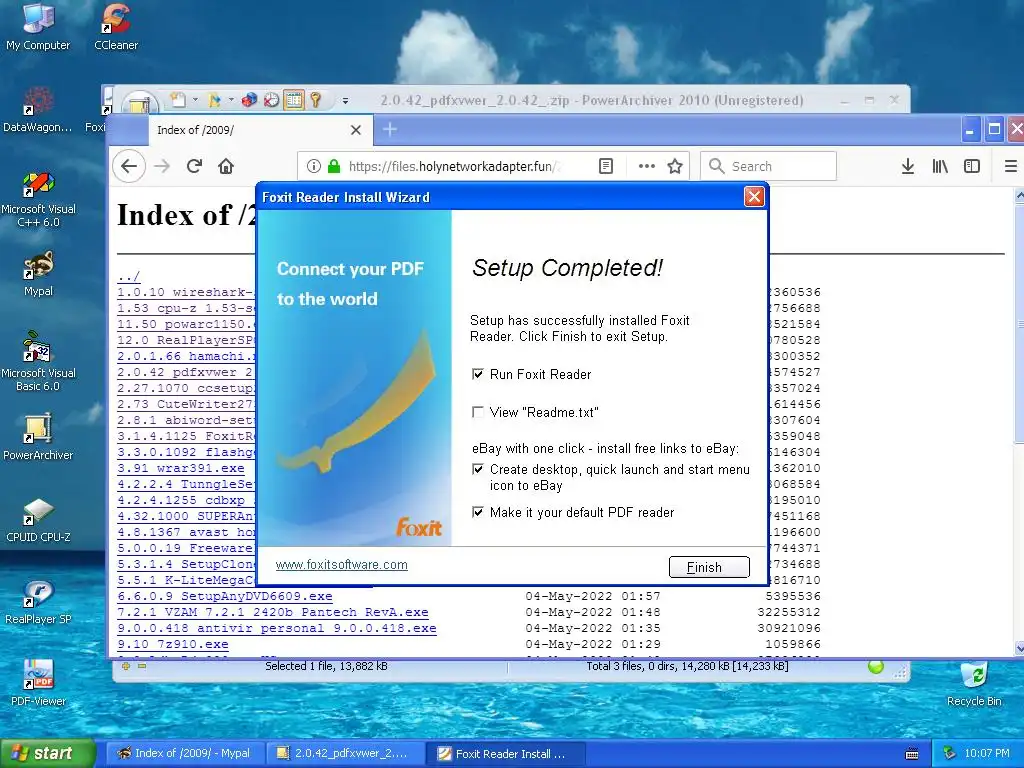Open Mypal desktop shortcut
This screenshot has height=768, width=1024.
point(38,274)
